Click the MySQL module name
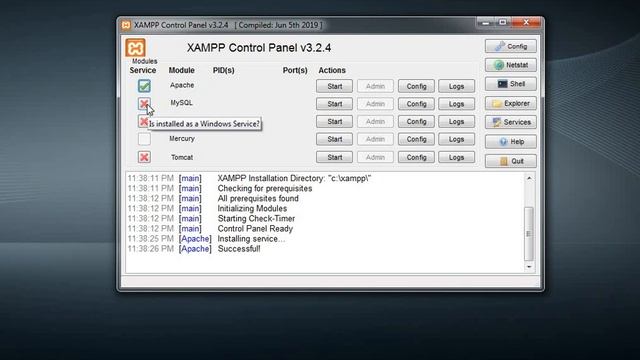 (182, 103)
